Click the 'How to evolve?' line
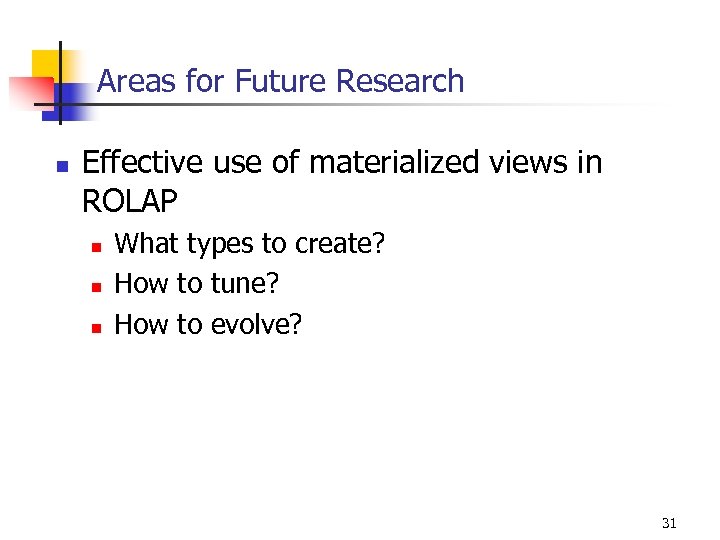720x540 pixels. tap(208, 324)
